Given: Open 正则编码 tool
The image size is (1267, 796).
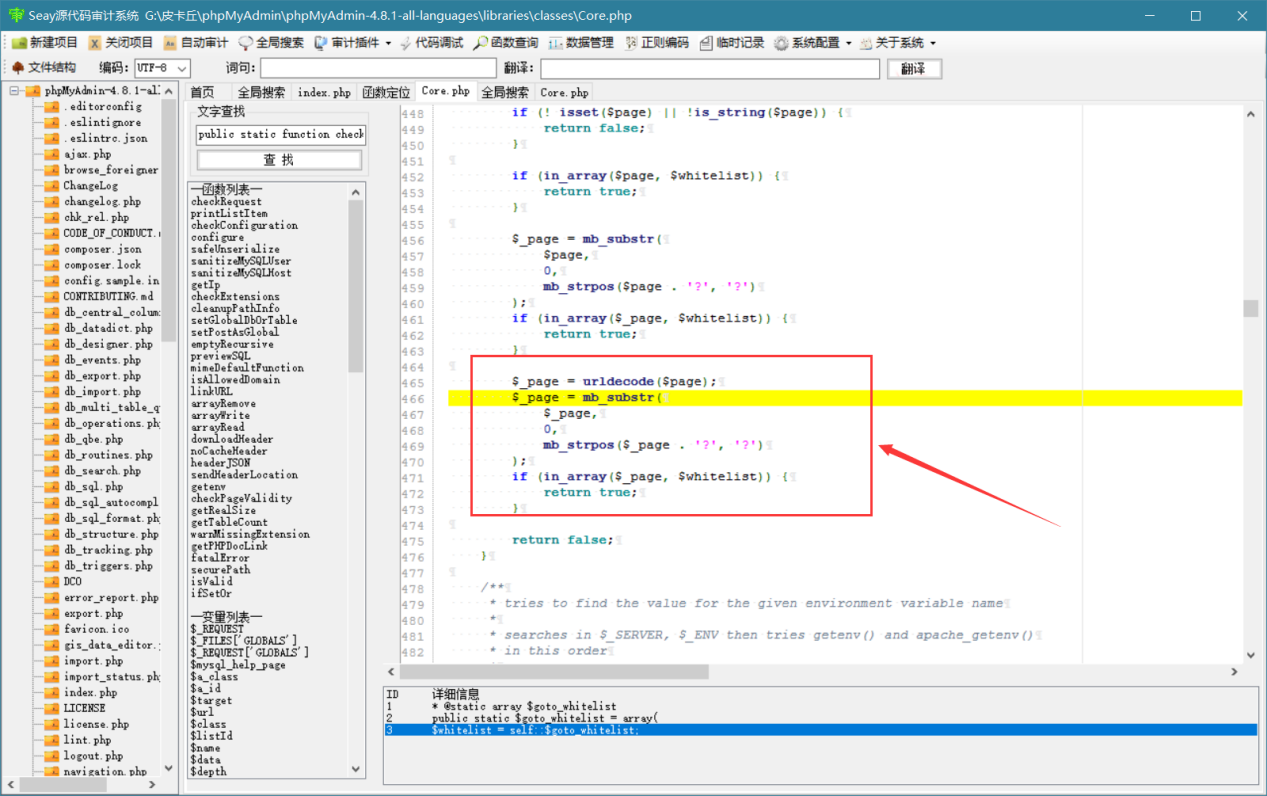Looking at the screenshot, I should point(657,43).
